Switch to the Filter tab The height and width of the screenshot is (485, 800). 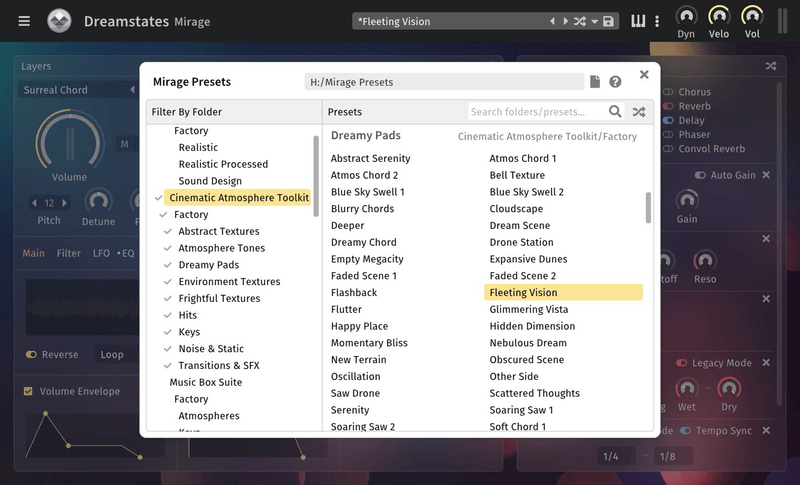[x=69, y=253]
